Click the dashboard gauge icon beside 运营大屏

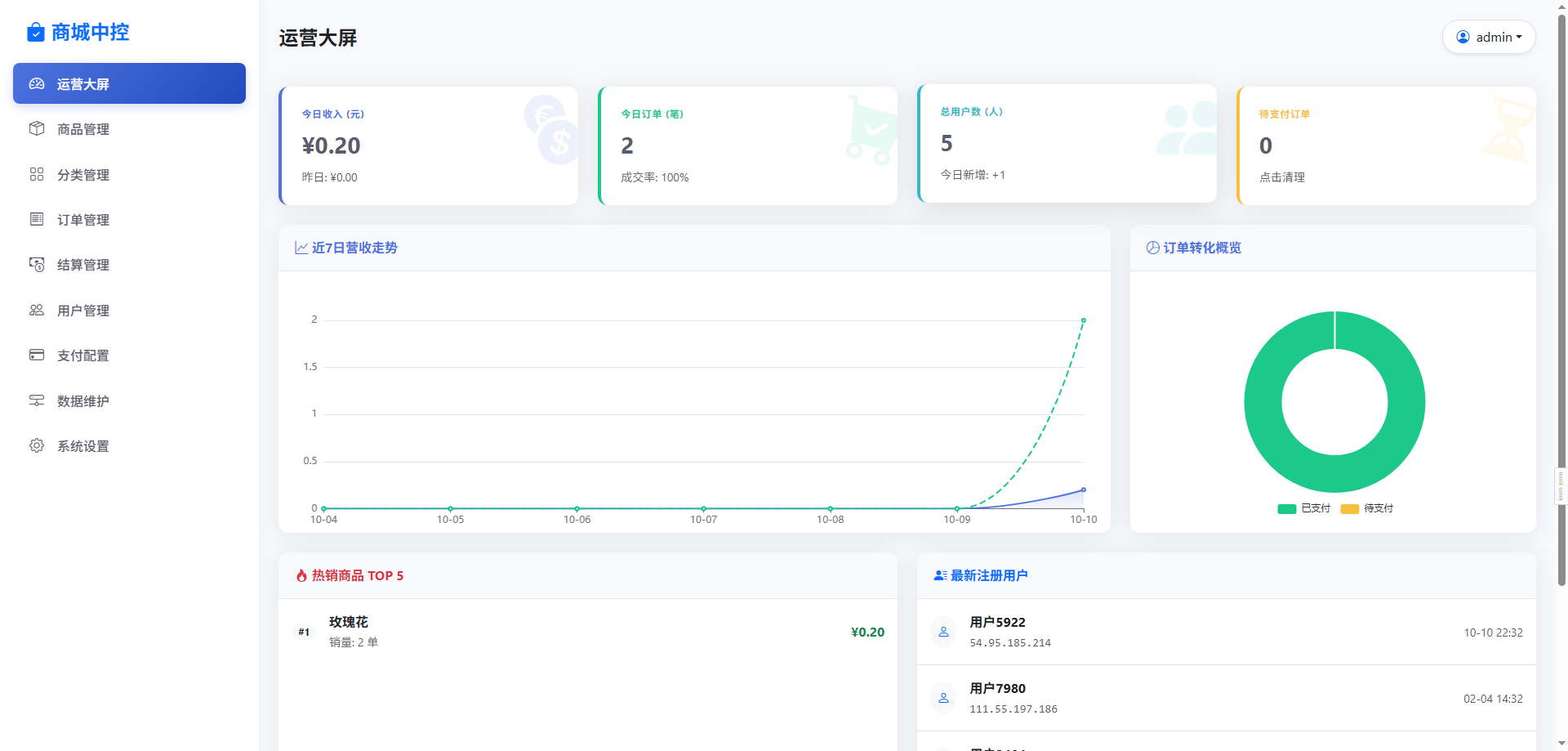pos(37,83)
